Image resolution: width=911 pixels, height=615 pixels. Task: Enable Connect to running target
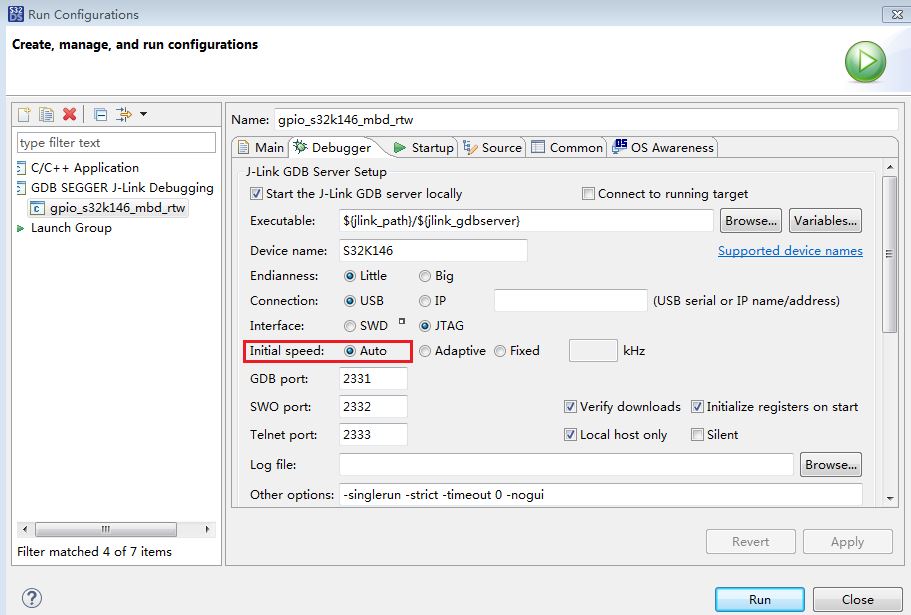(589, 193)
